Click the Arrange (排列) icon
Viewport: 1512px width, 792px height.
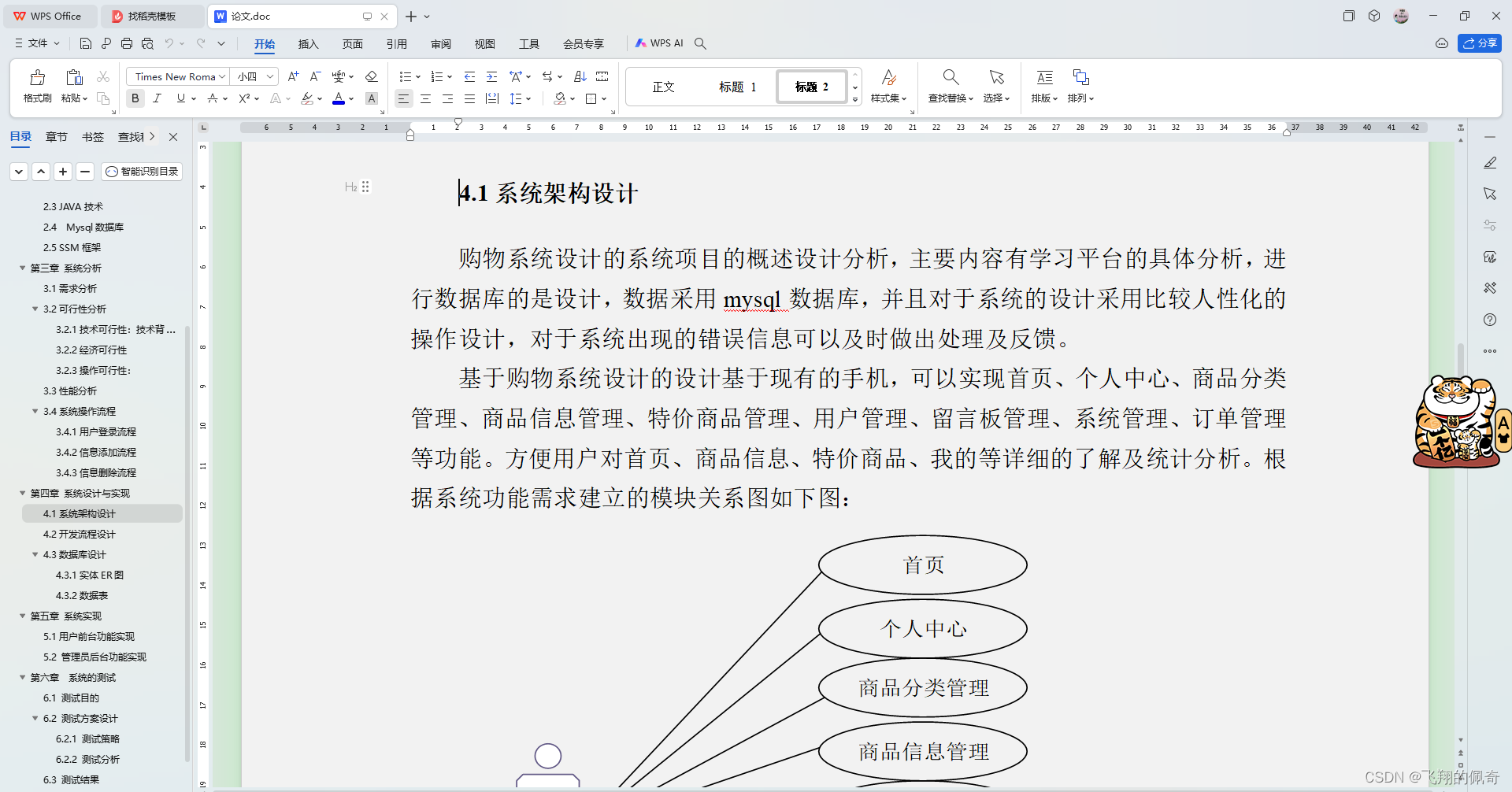click(x=1080, y=77)
